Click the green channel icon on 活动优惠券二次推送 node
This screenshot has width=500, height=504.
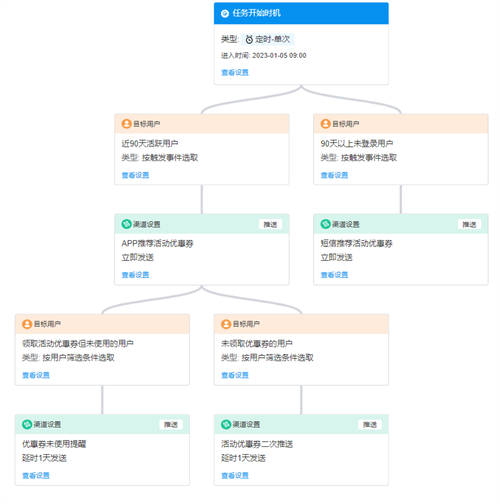pos(226,424)
